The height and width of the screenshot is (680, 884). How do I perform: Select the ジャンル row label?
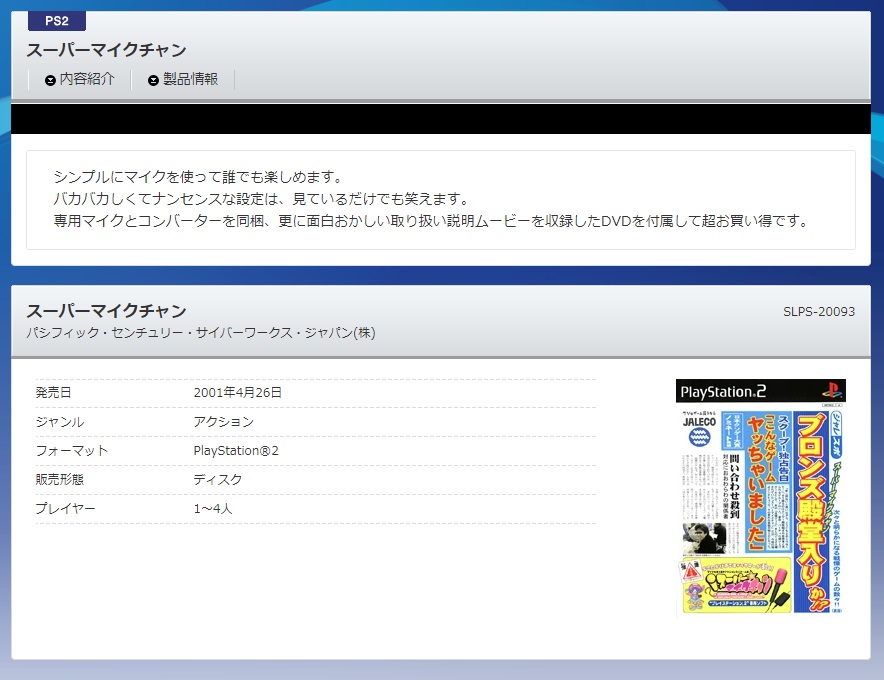[60, 422]
